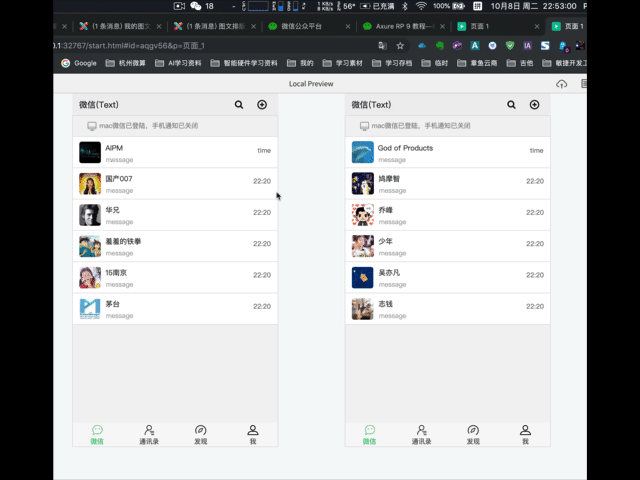Click the date and time in menu bar
This screenshot has width=640, height=480.
pos(533,6)
